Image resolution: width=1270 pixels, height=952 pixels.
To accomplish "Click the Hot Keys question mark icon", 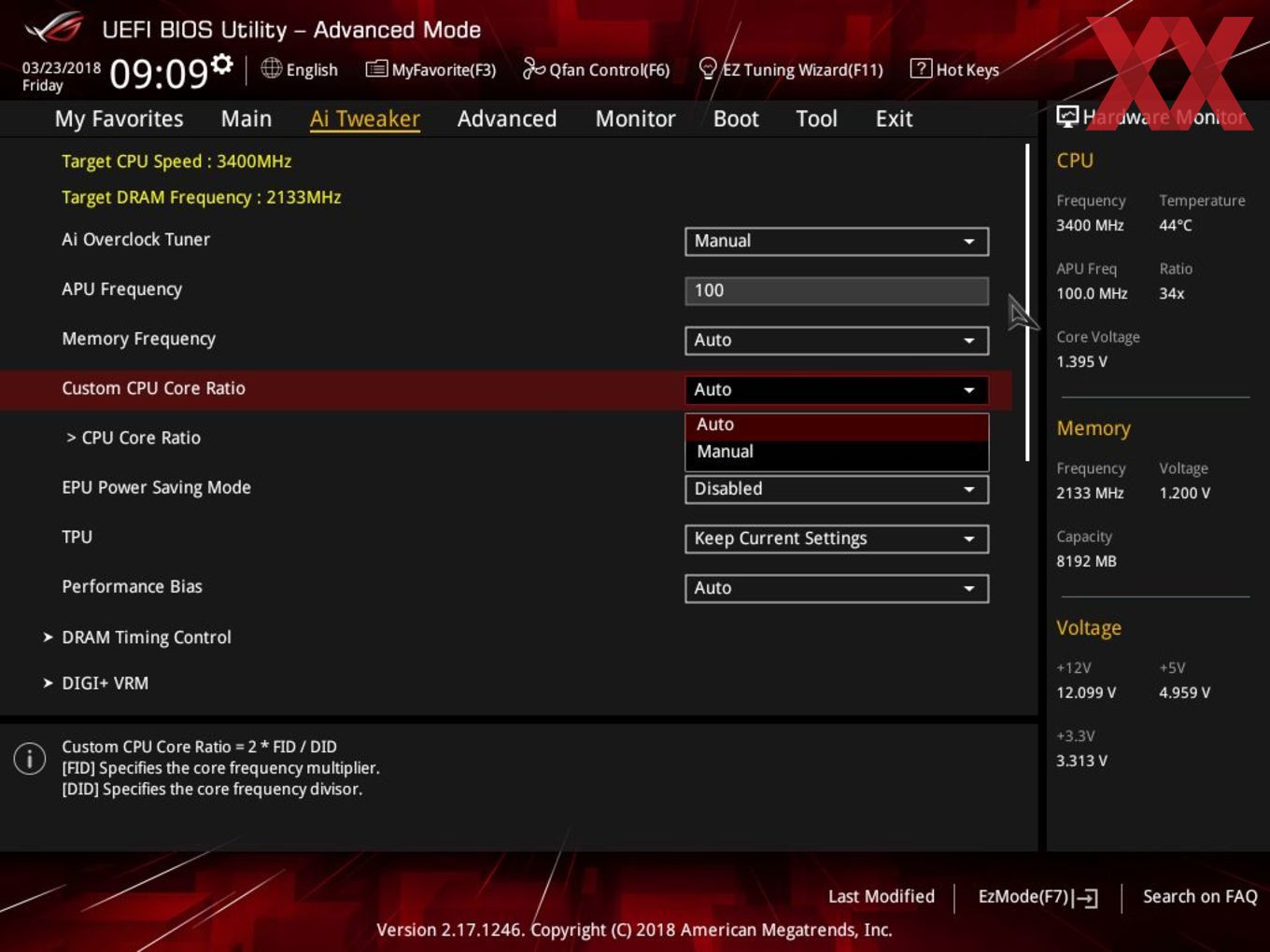I will (x=921, y=68).
